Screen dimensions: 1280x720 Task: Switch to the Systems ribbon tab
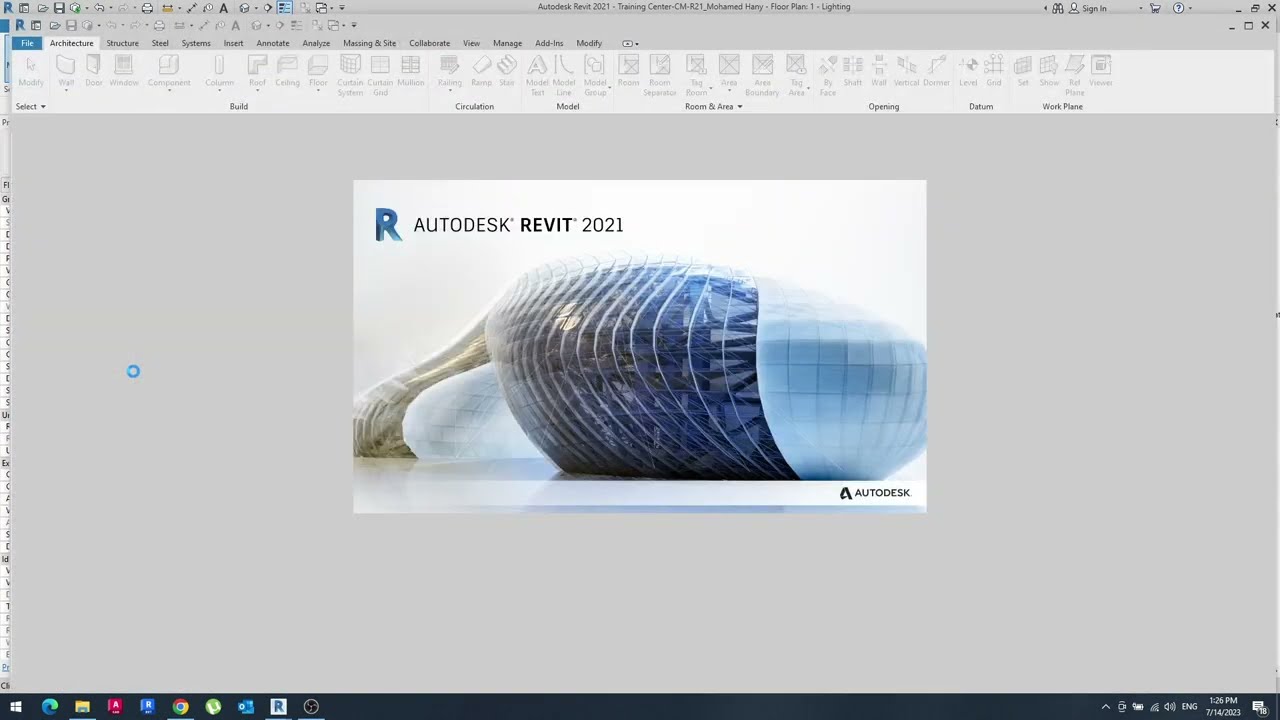click(x=196, y=43)
